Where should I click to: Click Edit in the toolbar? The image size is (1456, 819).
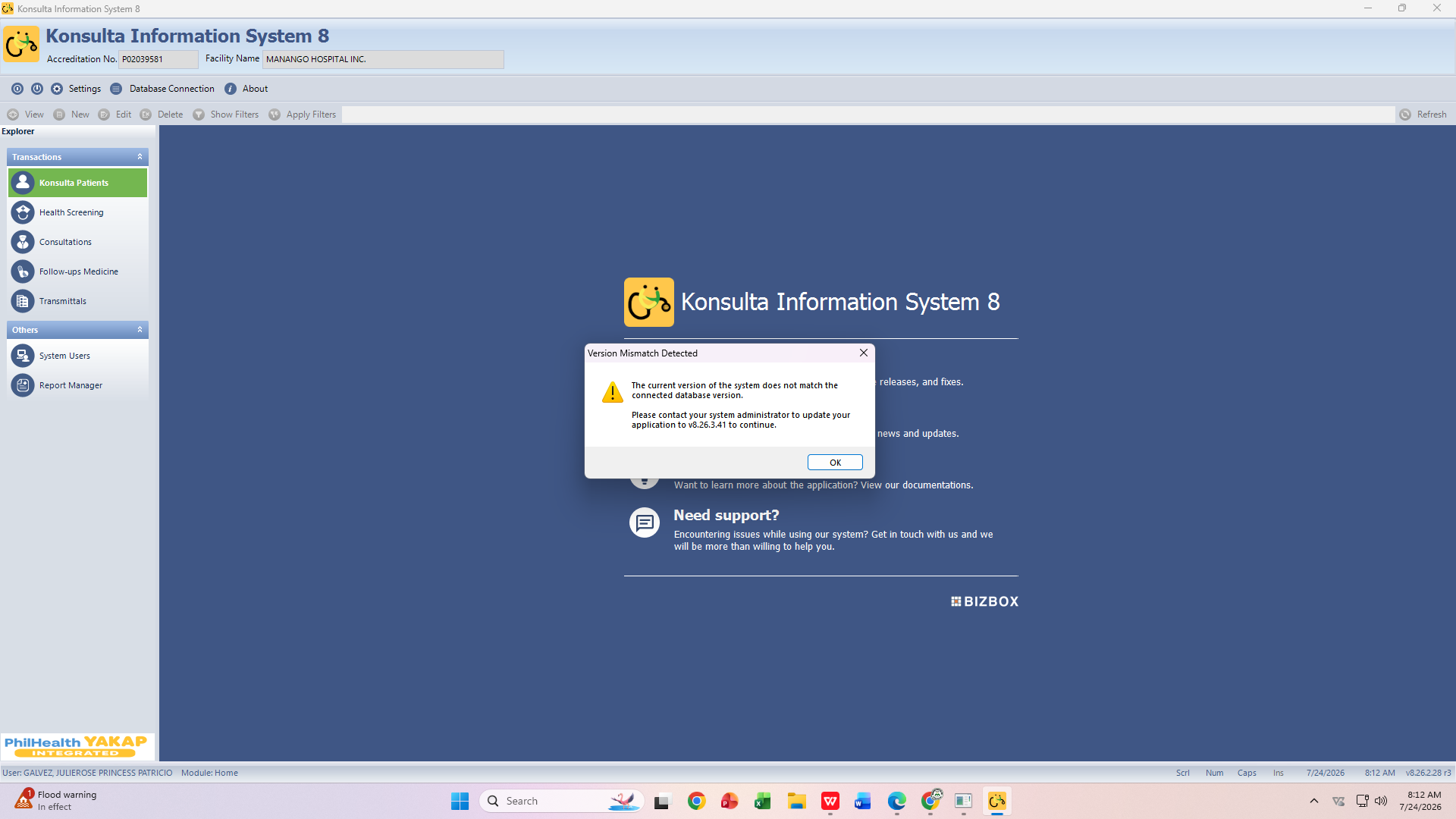(x=115, y=115)
